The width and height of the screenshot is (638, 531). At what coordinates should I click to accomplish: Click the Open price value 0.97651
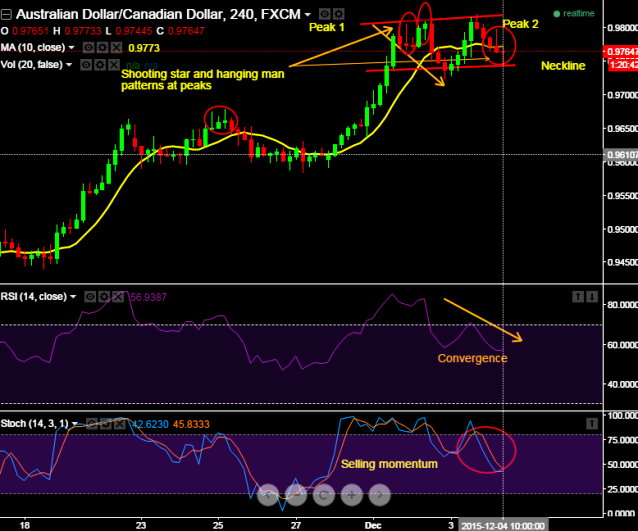click(30, 31)
